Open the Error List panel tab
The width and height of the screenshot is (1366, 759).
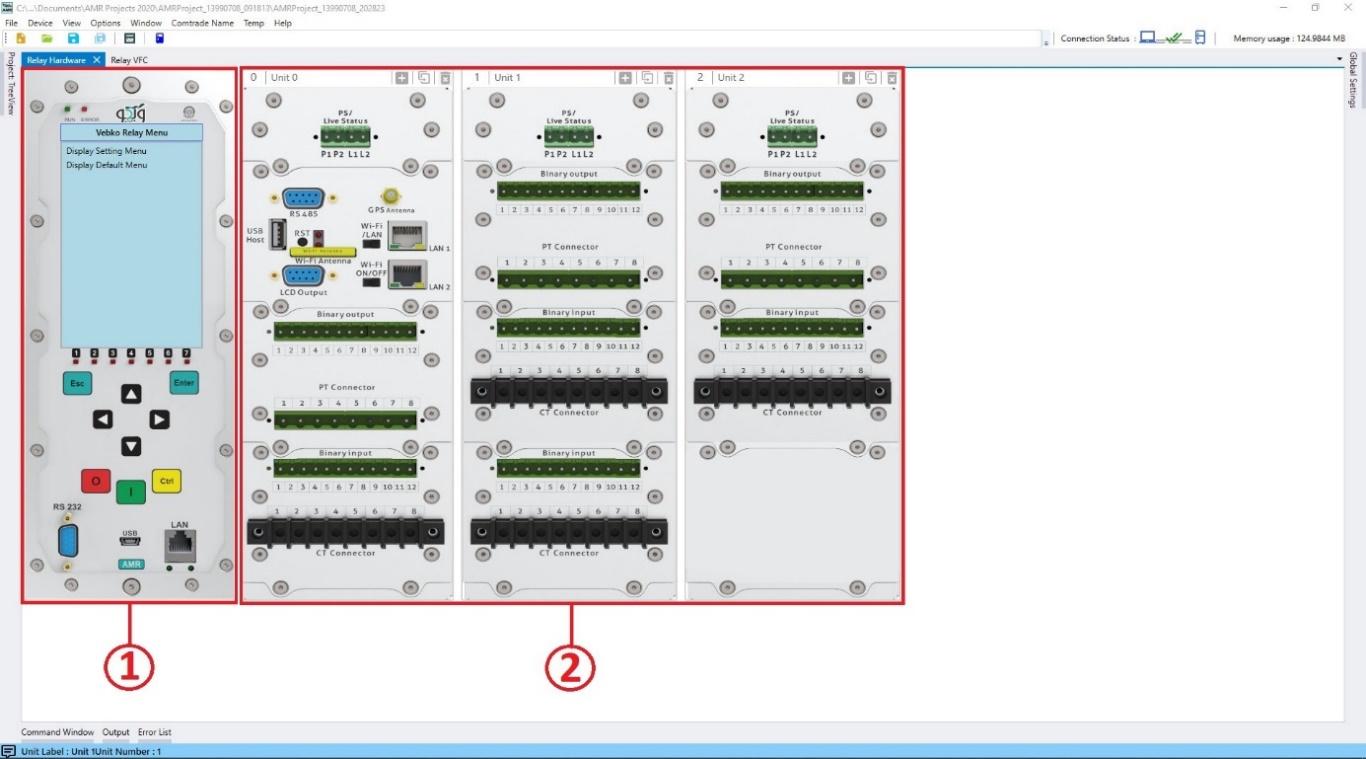[154, 732]
